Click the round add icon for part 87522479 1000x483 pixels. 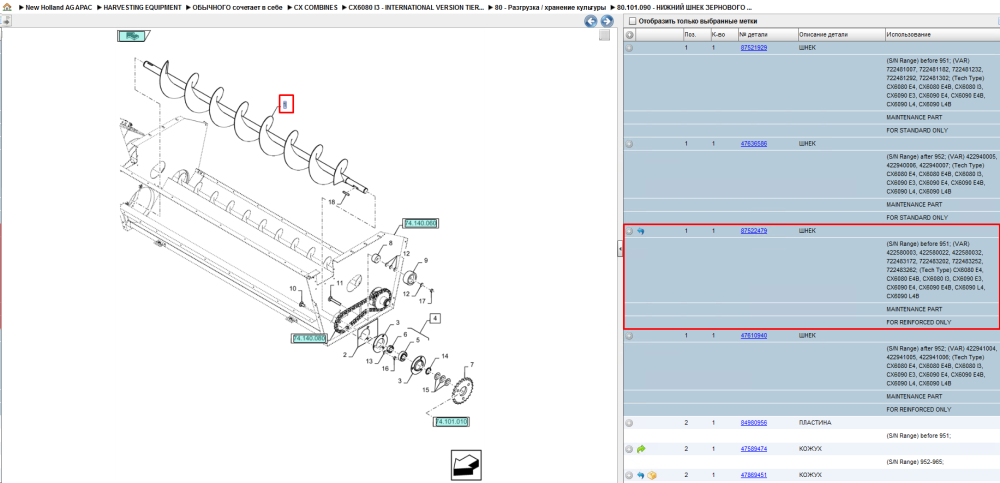pyautogui.click(x=629, y=231)
